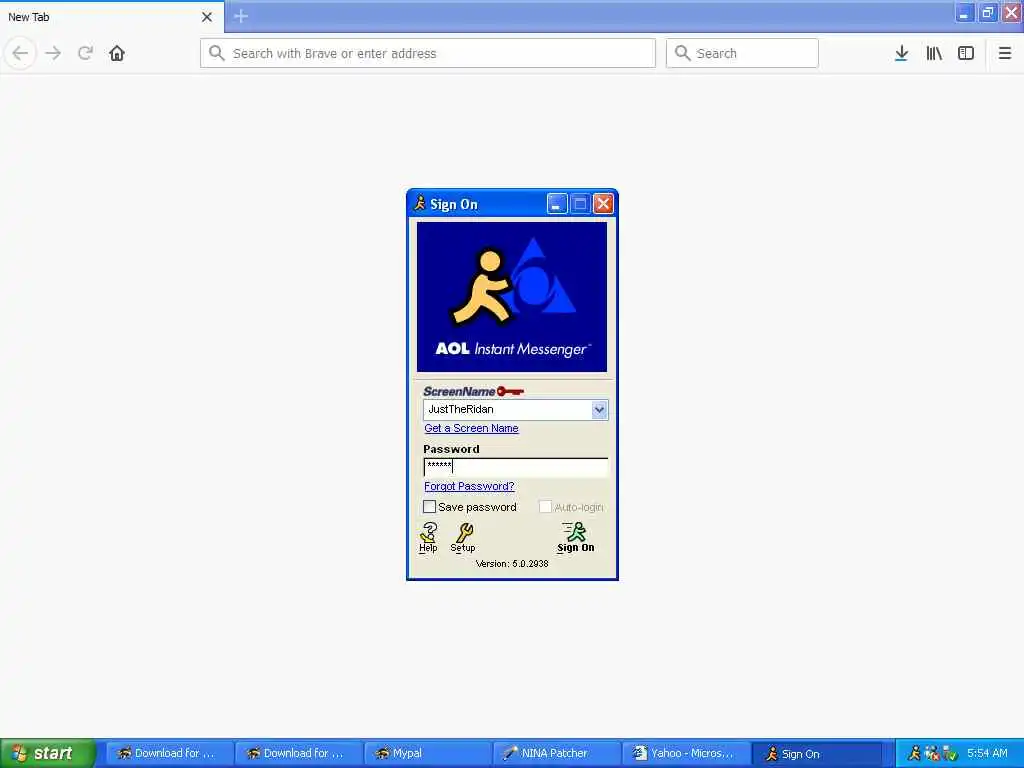
Task: Follow the Forgot Password? link
Action: tap(469, 487)
